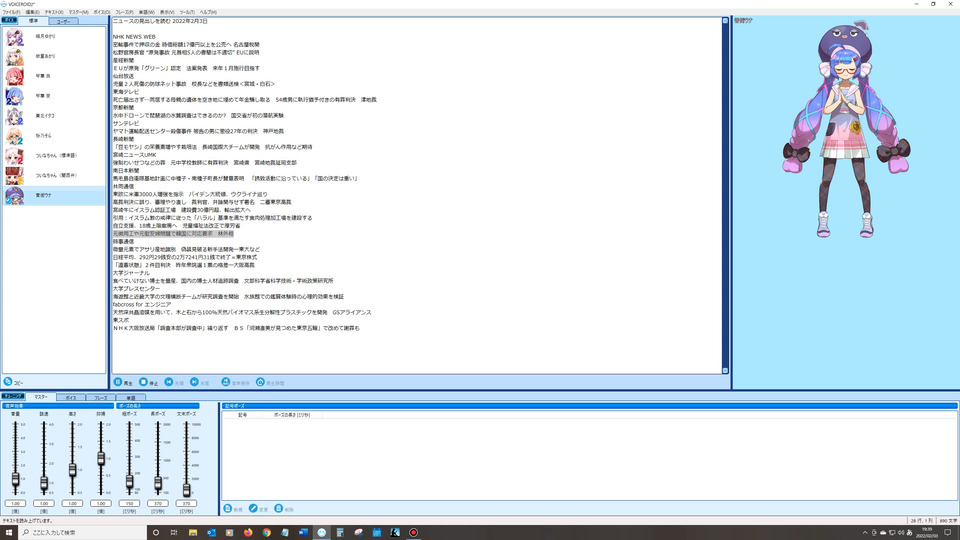This screenshot has width=960, height=540.
Task: Open the 編集(E) menu
Action: 32,12
